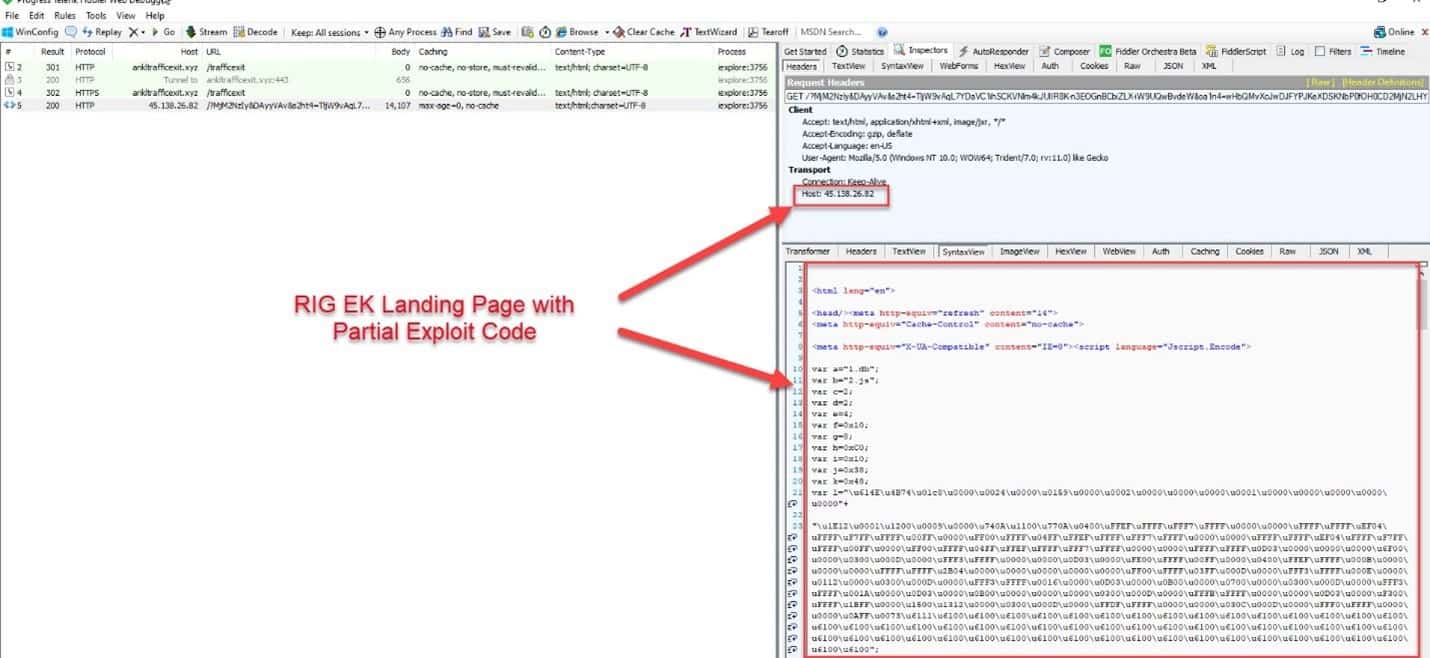
Task: Open the Browse dropdown arrow
Action: [606, 32]
